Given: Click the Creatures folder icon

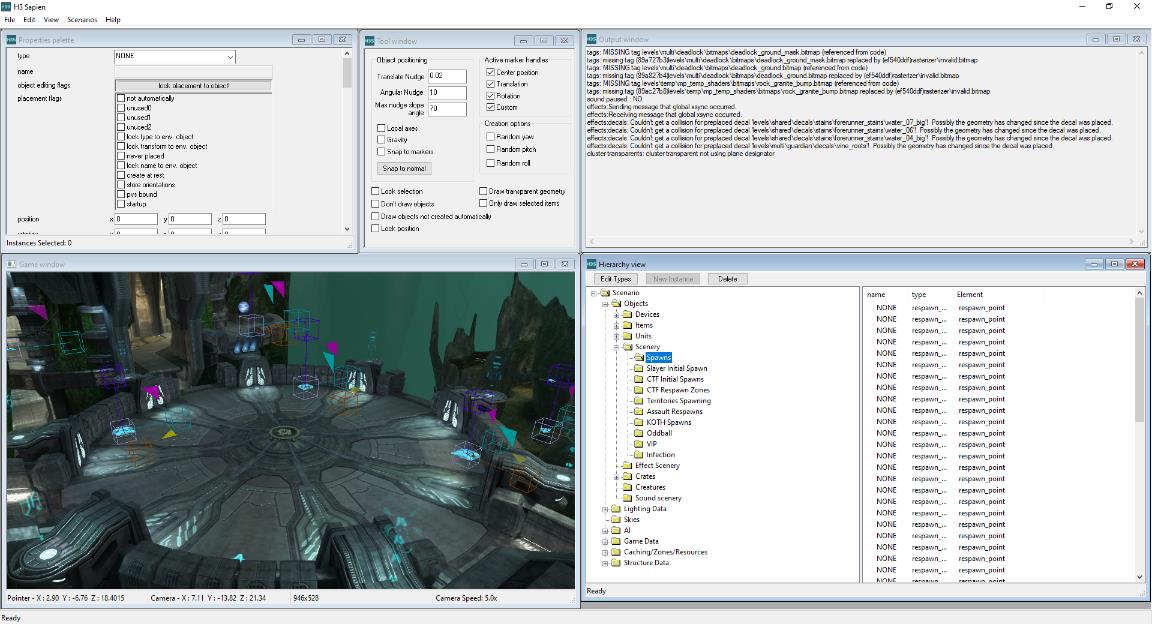Looking at the screenshot, I should 627,487.
